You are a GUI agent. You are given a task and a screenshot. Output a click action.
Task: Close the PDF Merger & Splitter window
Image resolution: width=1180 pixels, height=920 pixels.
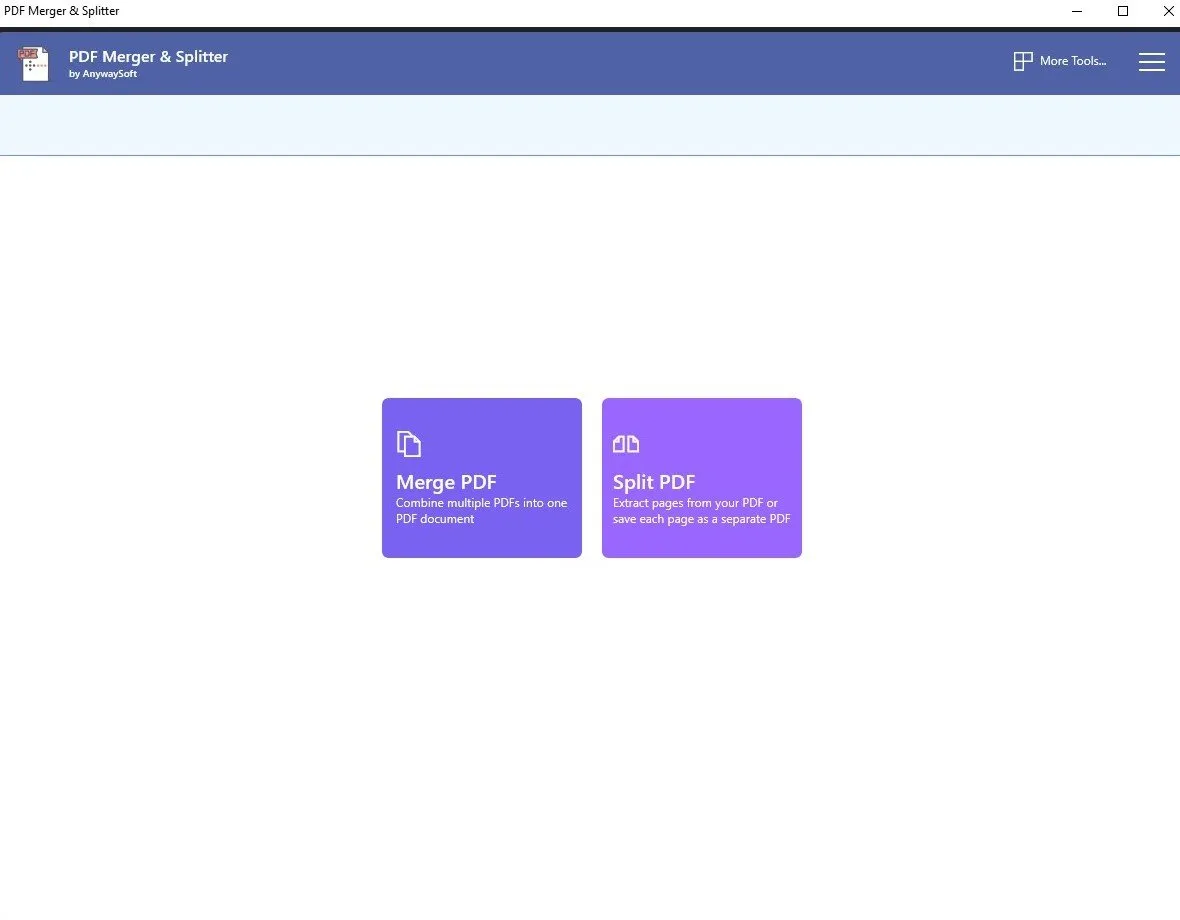[1168, 11]
